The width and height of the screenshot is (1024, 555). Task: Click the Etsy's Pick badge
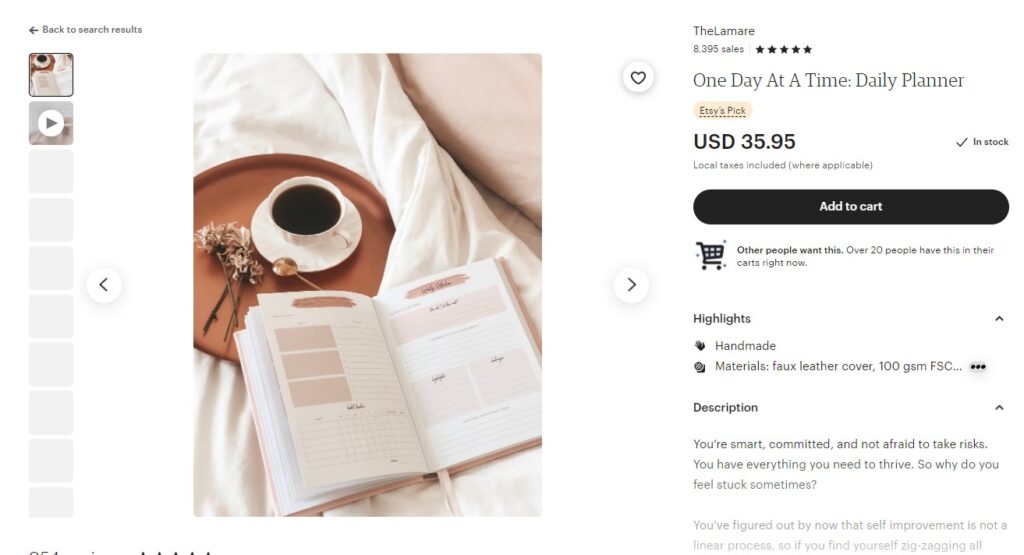pyautogui.click(x=722, y=110)
